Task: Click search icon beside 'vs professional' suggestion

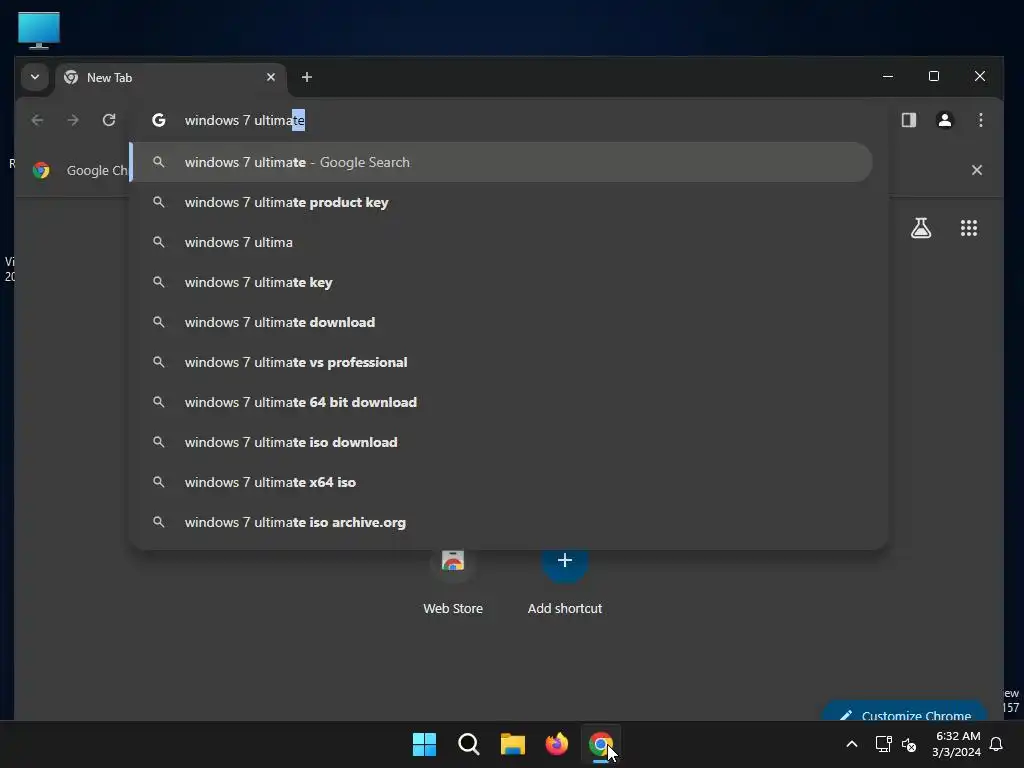Action: tap(159, 362)
